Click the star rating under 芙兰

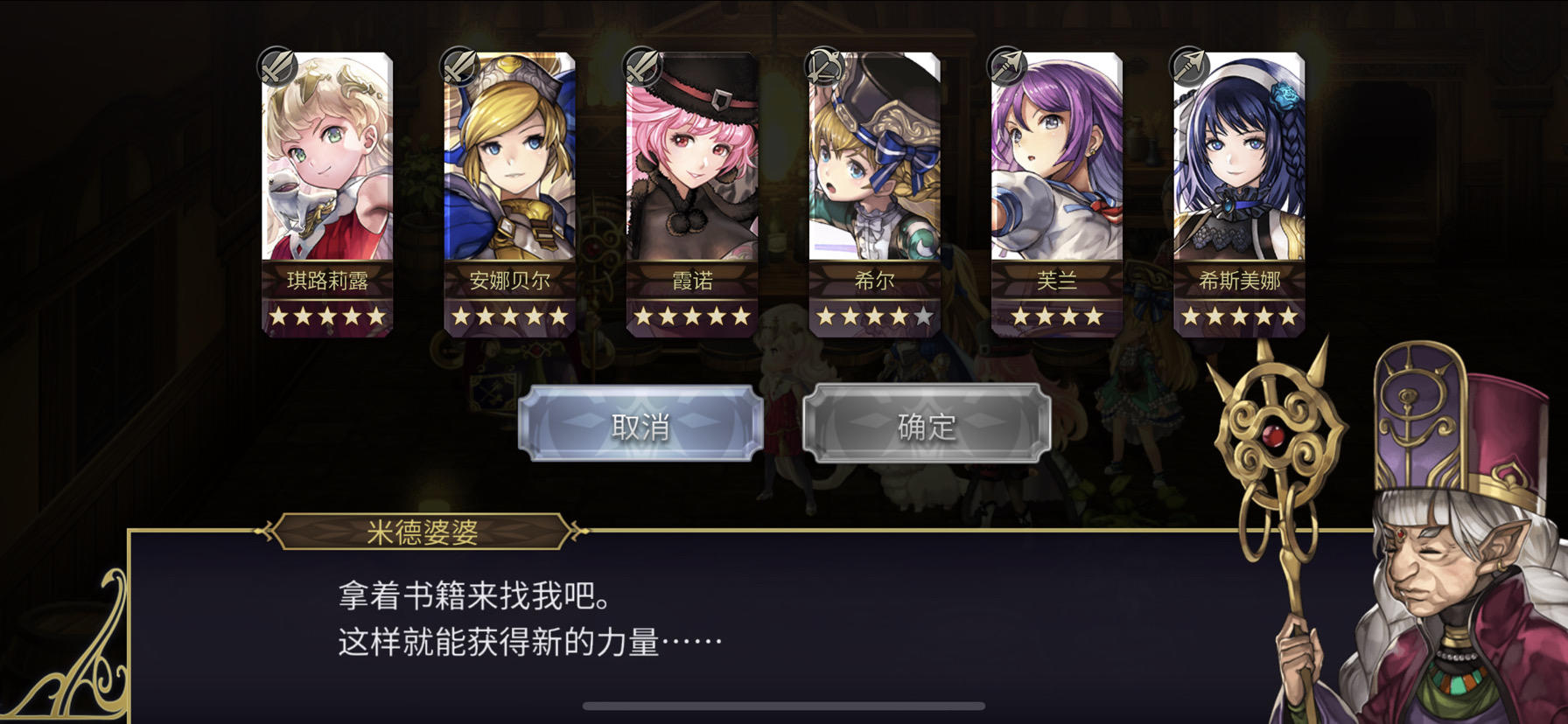[x=1057, y=317]
